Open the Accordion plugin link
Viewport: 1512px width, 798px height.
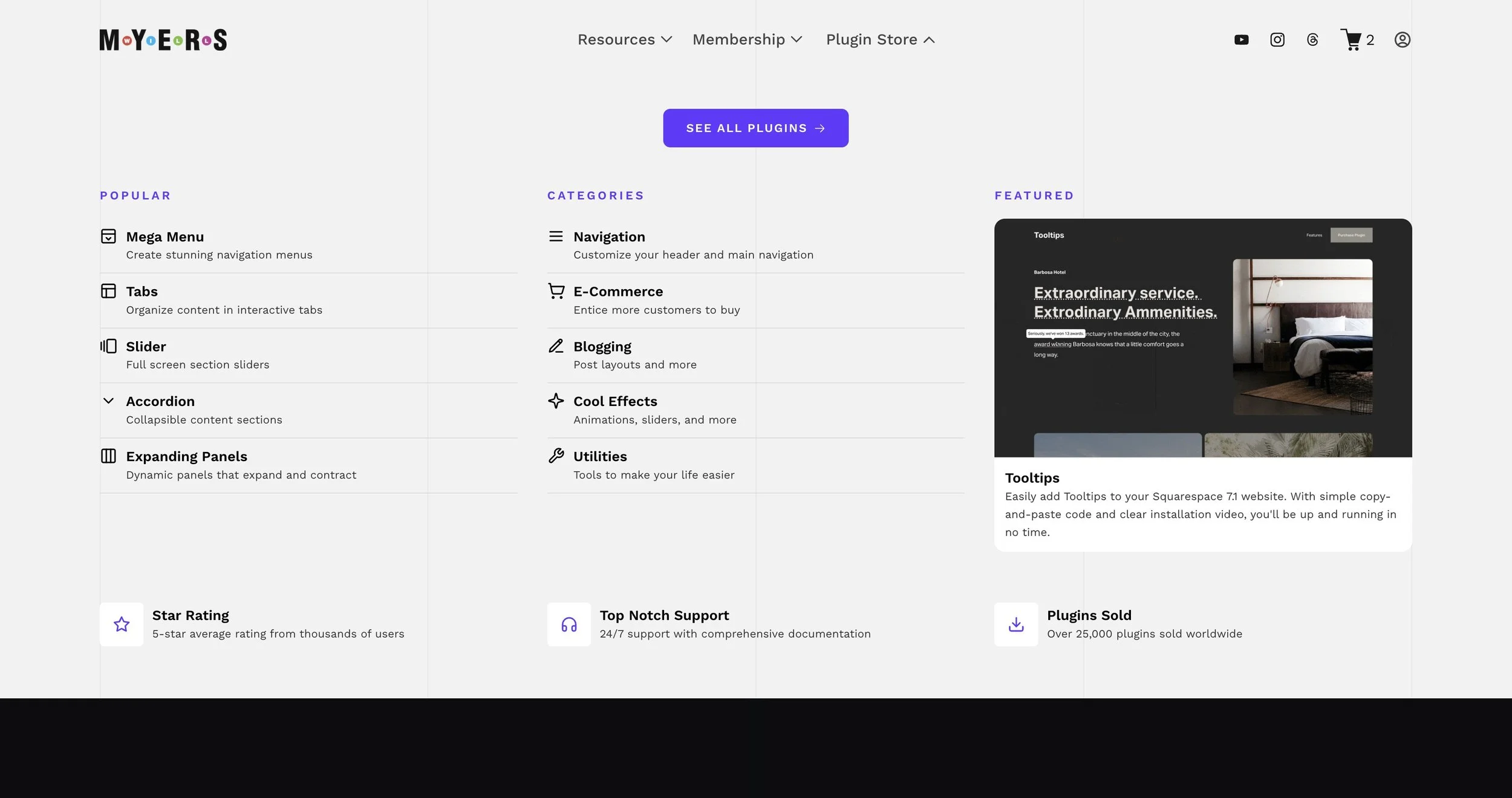pos(204,410)
